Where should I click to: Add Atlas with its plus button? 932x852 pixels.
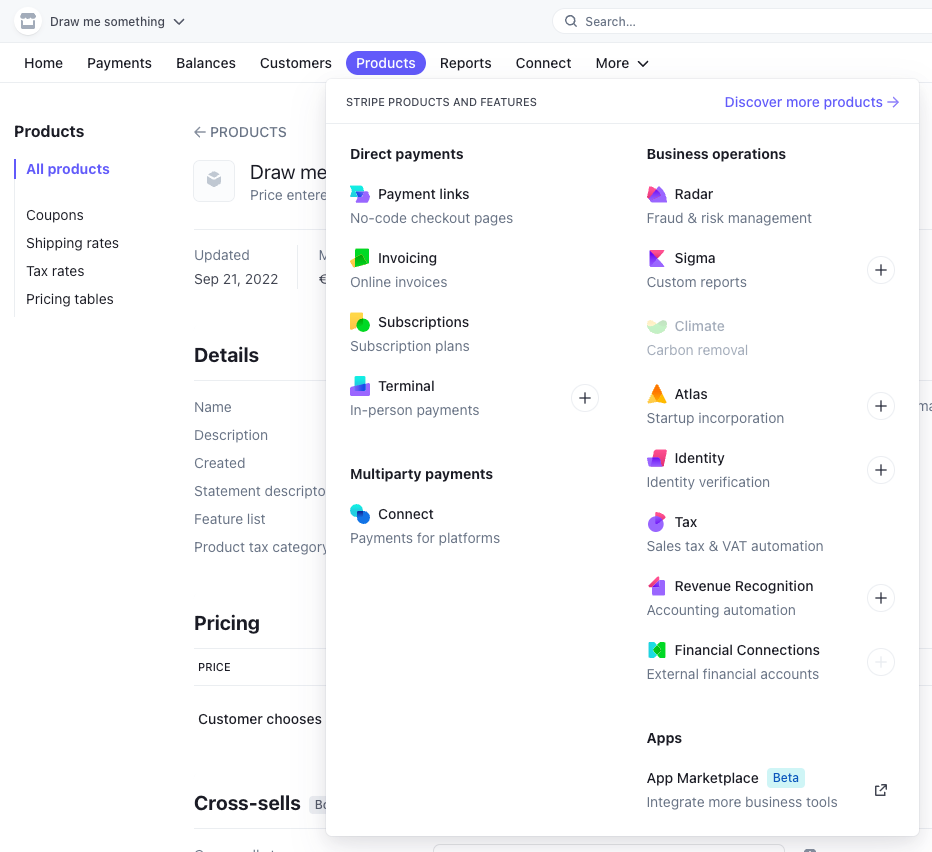click(x=881, y=406)
